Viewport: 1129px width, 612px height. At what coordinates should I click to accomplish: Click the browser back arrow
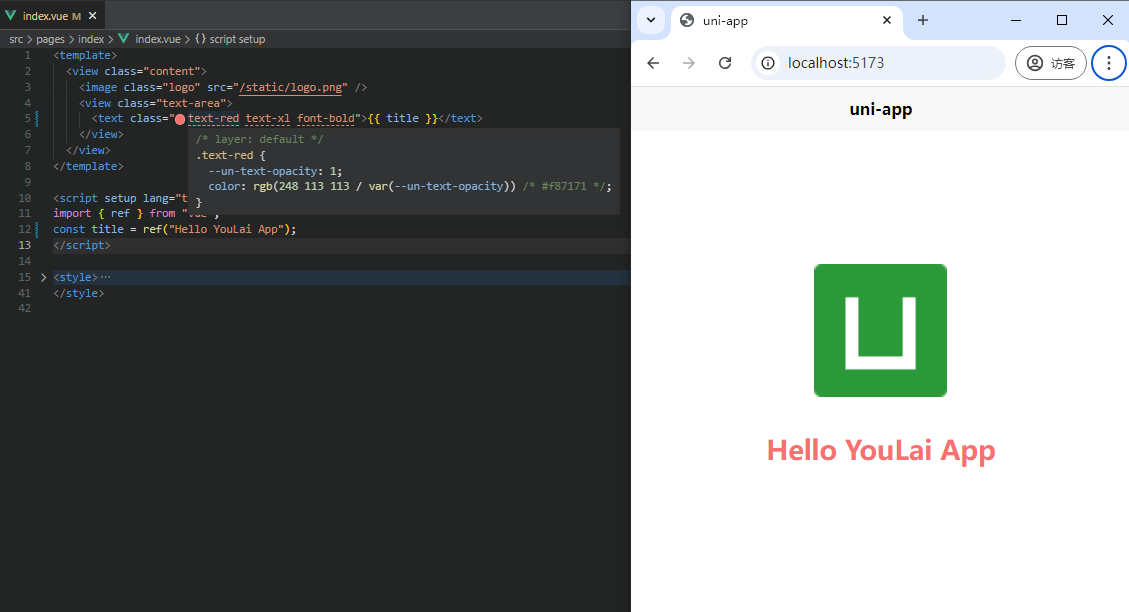(653, 63)
